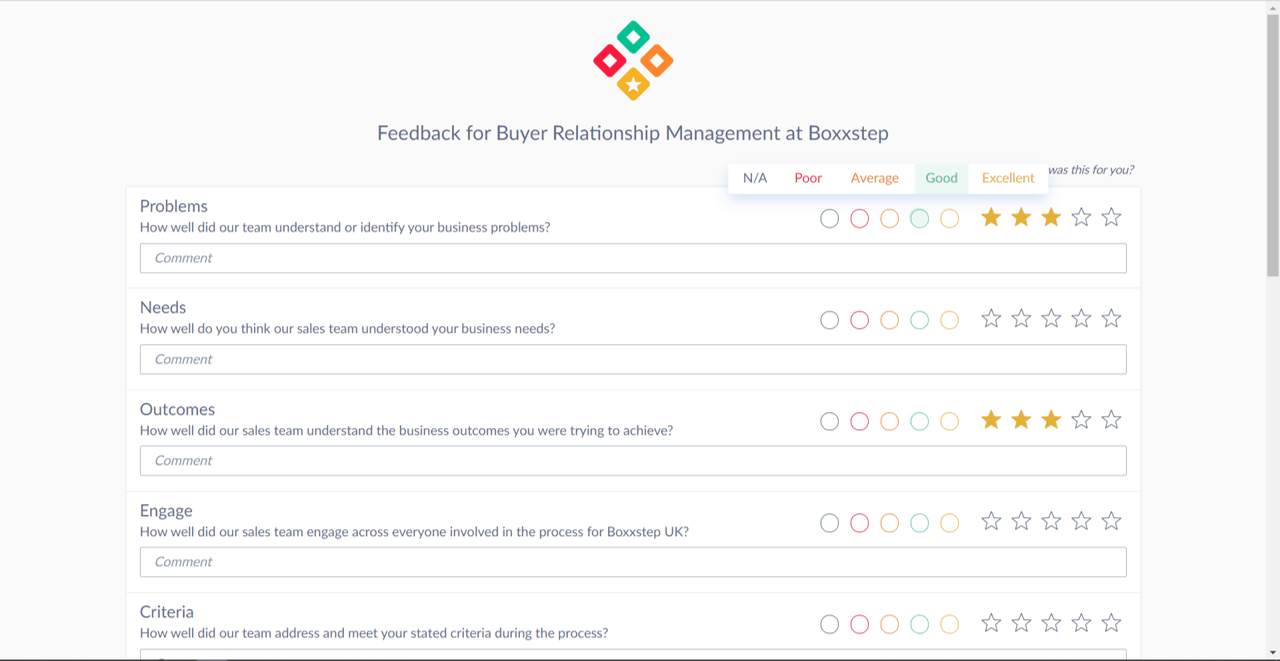The image size is (1280, 661).
Task: Click the N/A label in rating legend
Action: [755, 178]
